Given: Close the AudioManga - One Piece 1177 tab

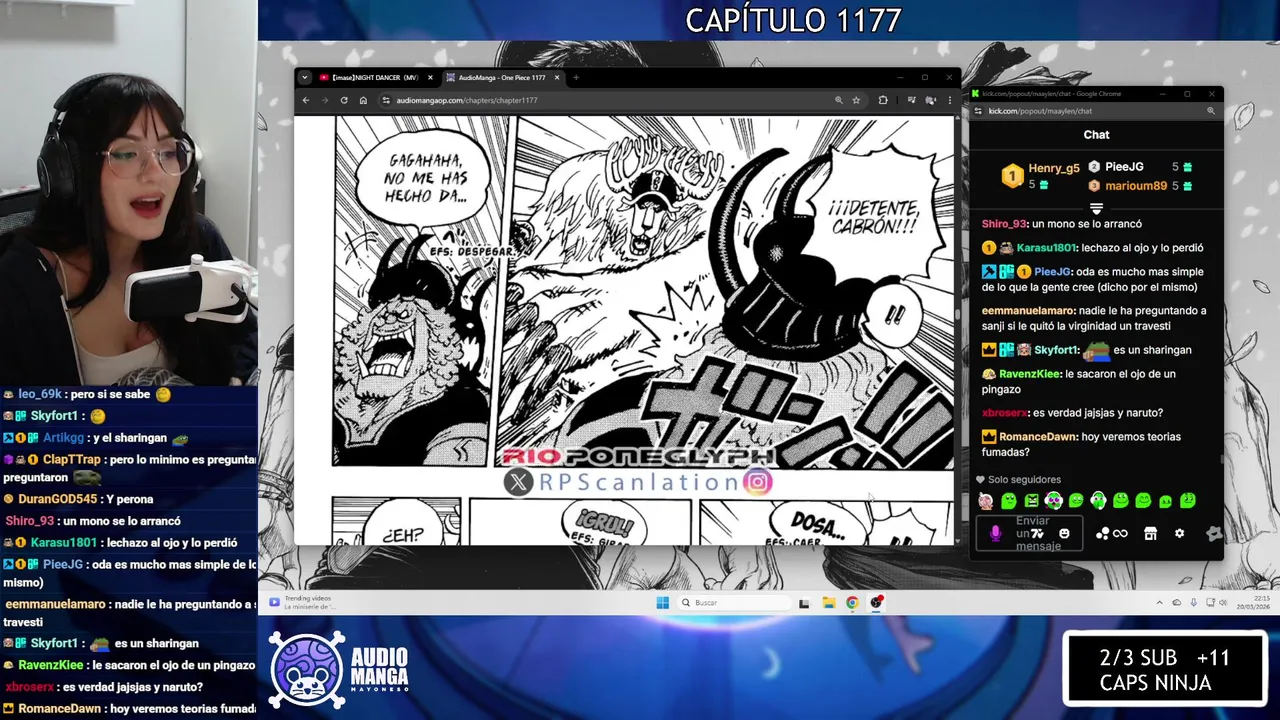Looking at the screenshot, I should [x=558, y=78].
